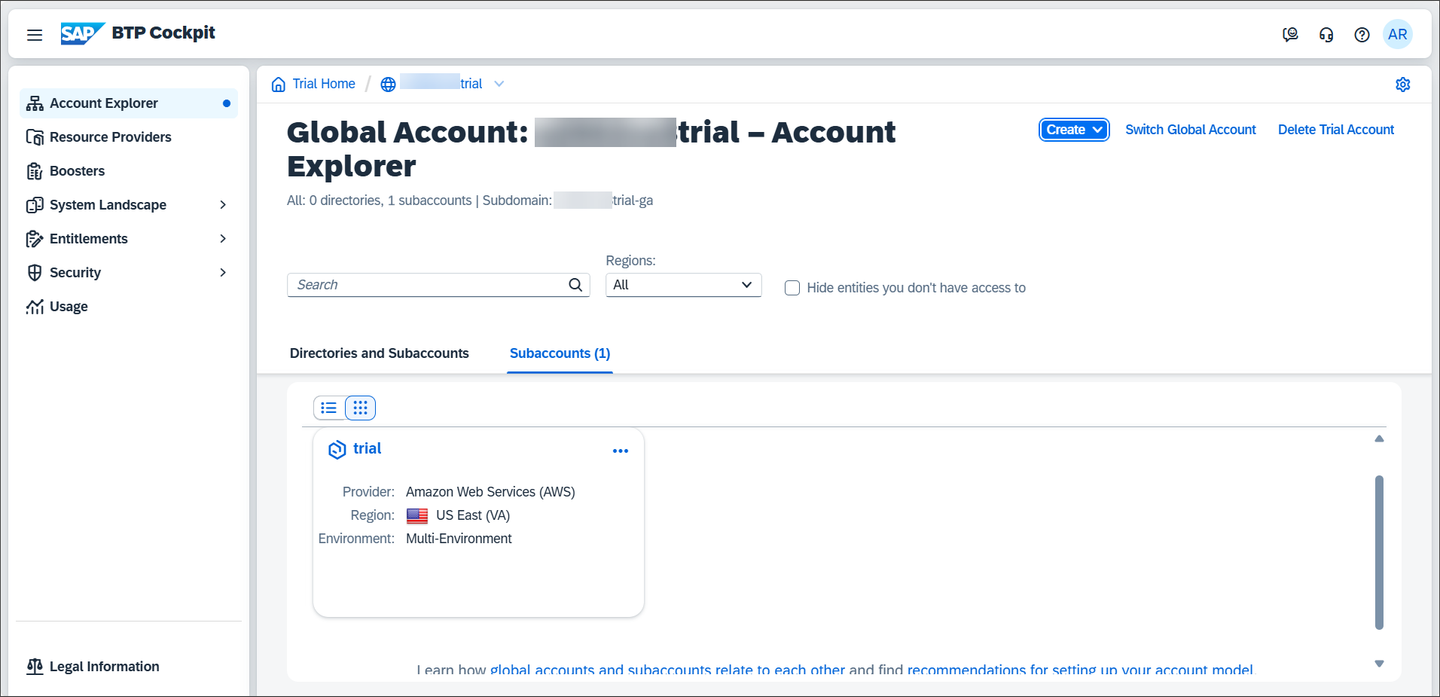Click the System Landscape icon
The height and width of the screenshot is (697, 1440).
(x=35, y=205)
